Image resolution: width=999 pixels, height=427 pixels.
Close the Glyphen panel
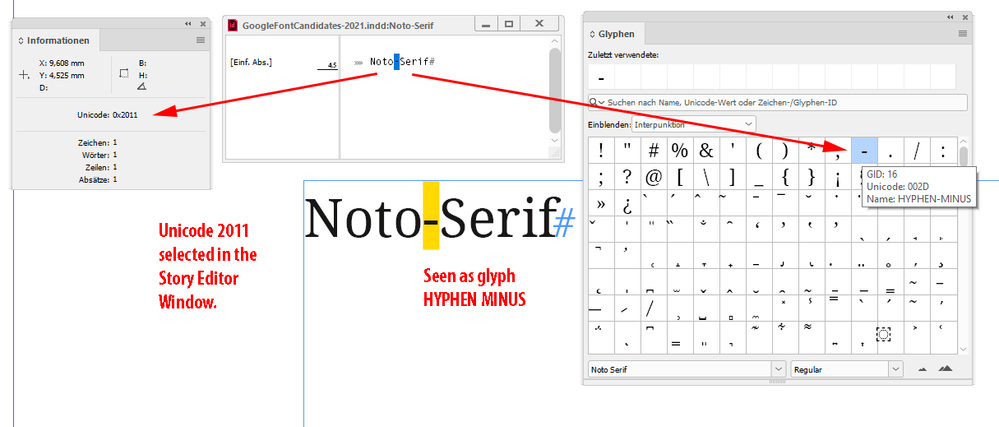965,17
